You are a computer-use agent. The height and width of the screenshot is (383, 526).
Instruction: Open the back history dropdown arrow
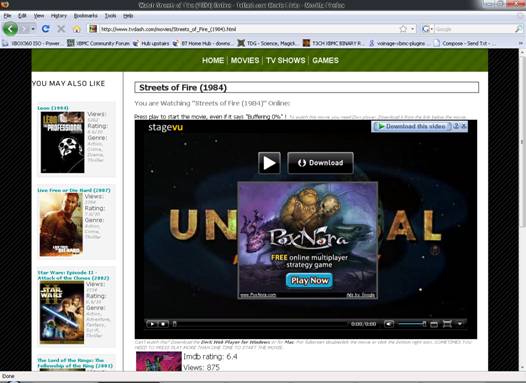pos(33,29)
